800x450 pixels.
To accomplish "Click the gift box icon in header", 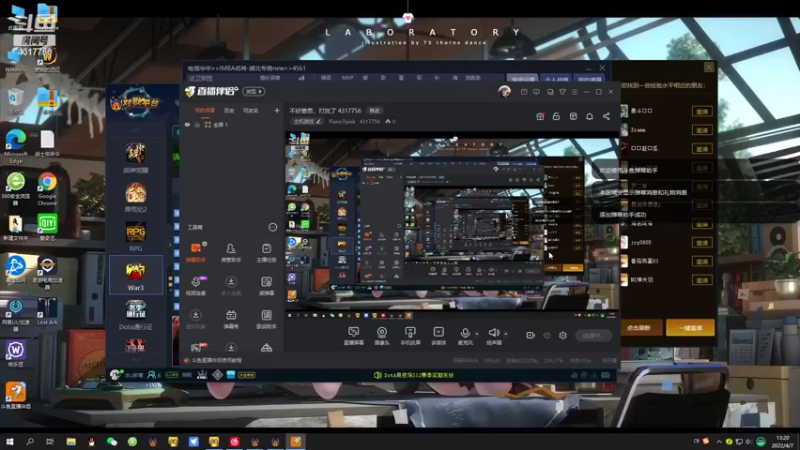I will [540, 116].
